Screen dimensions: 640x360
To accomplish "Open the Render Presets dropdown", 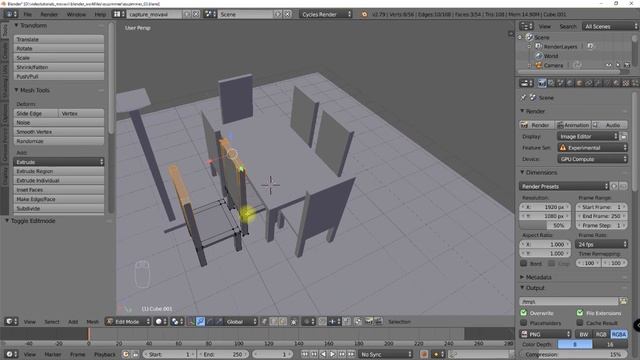I will coord(564,186).
